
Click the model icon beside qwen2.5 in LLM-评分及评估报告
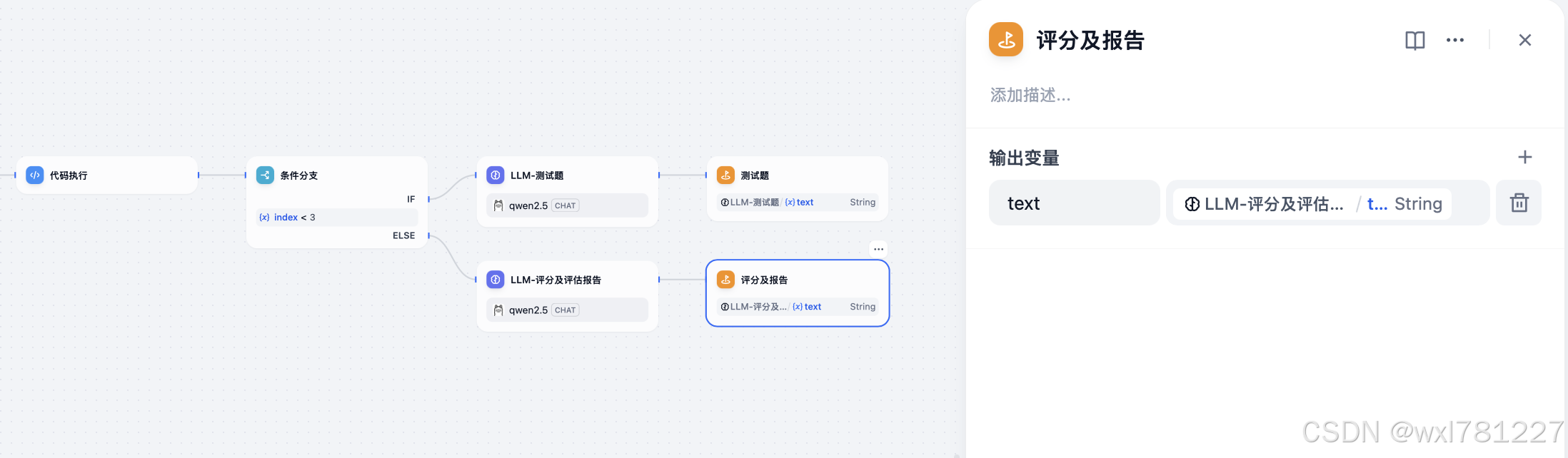click(x=498, y=310)
